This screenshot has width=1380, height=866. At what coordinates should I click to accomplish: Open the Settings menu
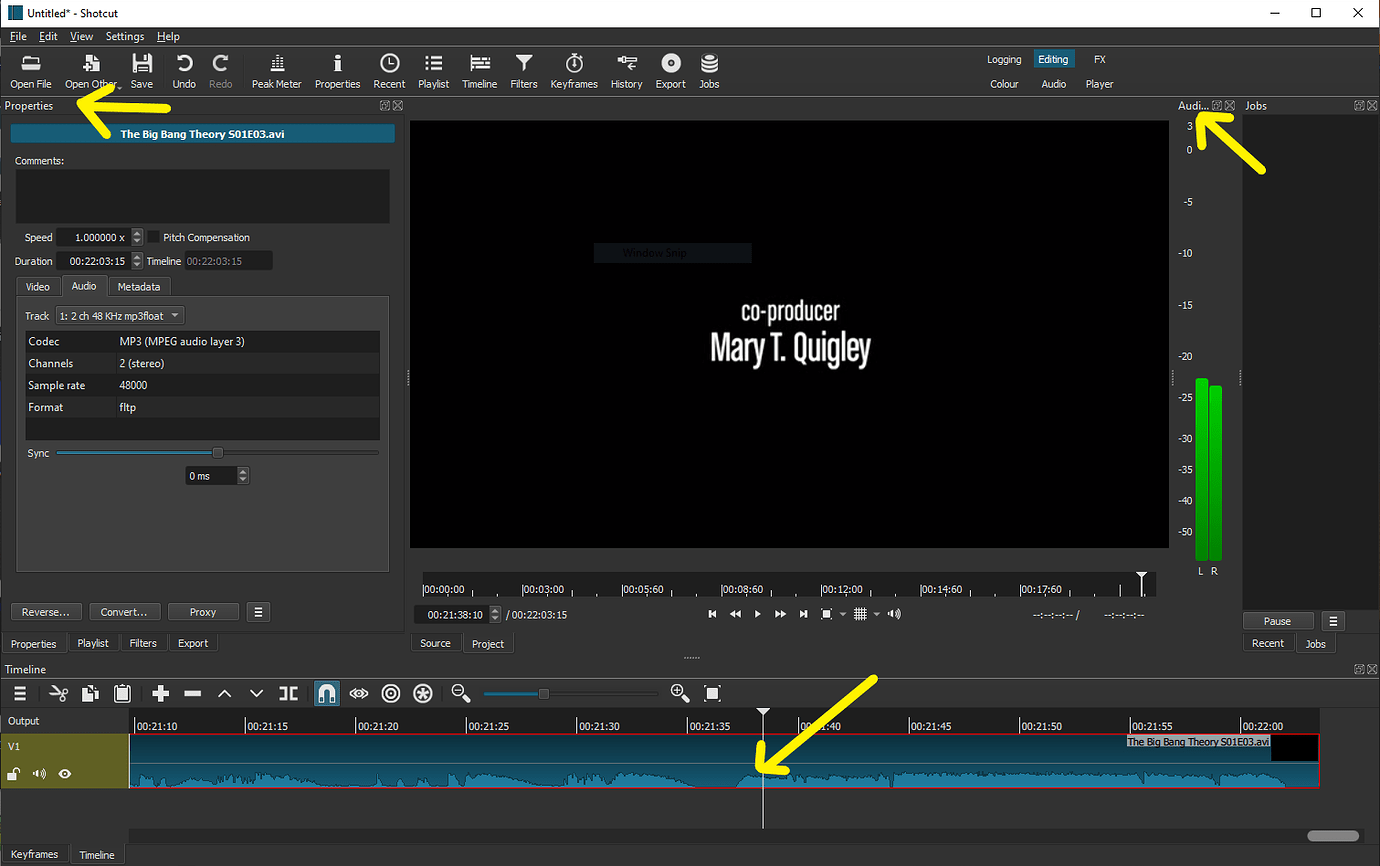tap(124, 36)
